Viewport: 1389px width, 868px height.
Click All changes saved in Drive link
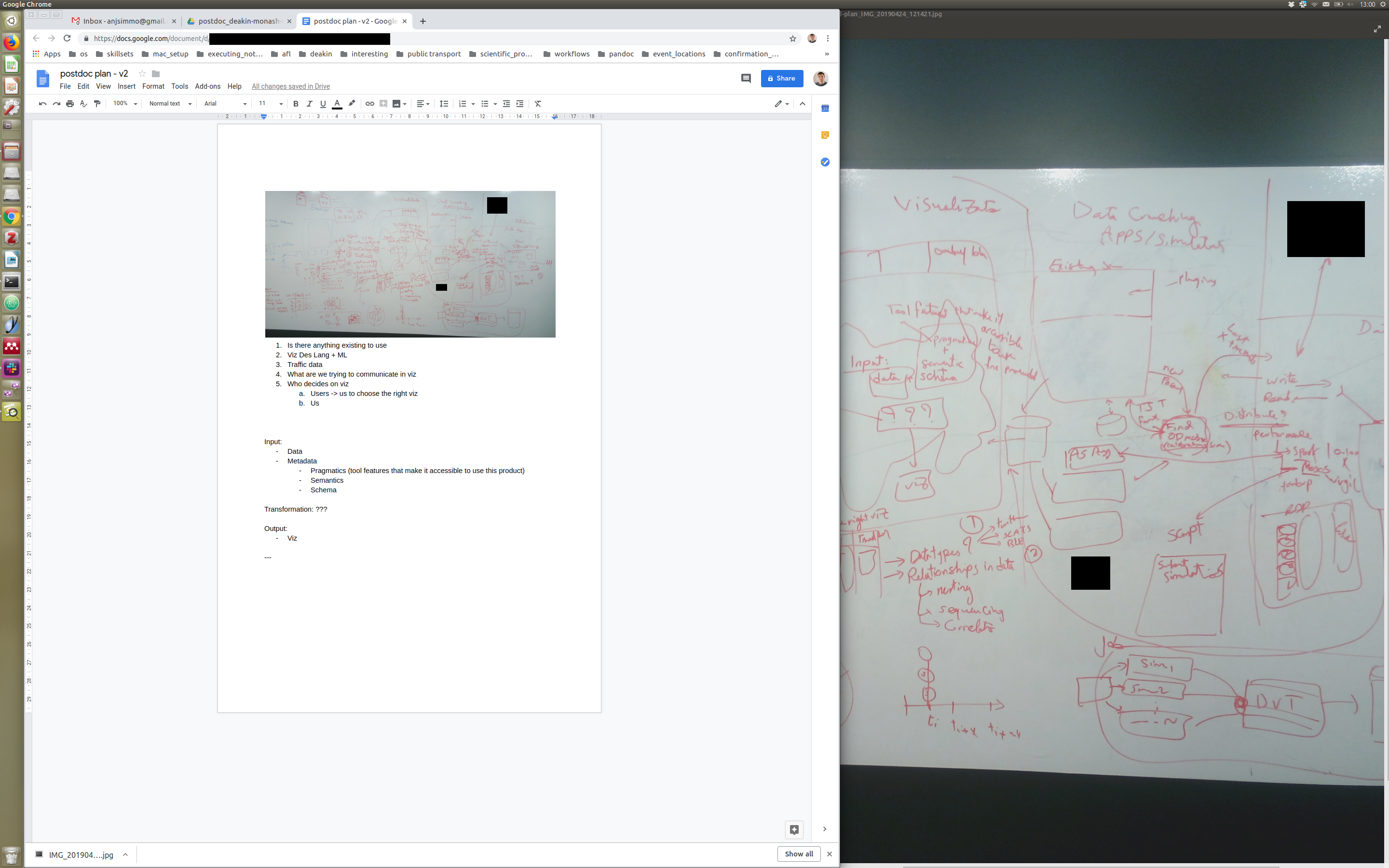click(x=290, y=86)
